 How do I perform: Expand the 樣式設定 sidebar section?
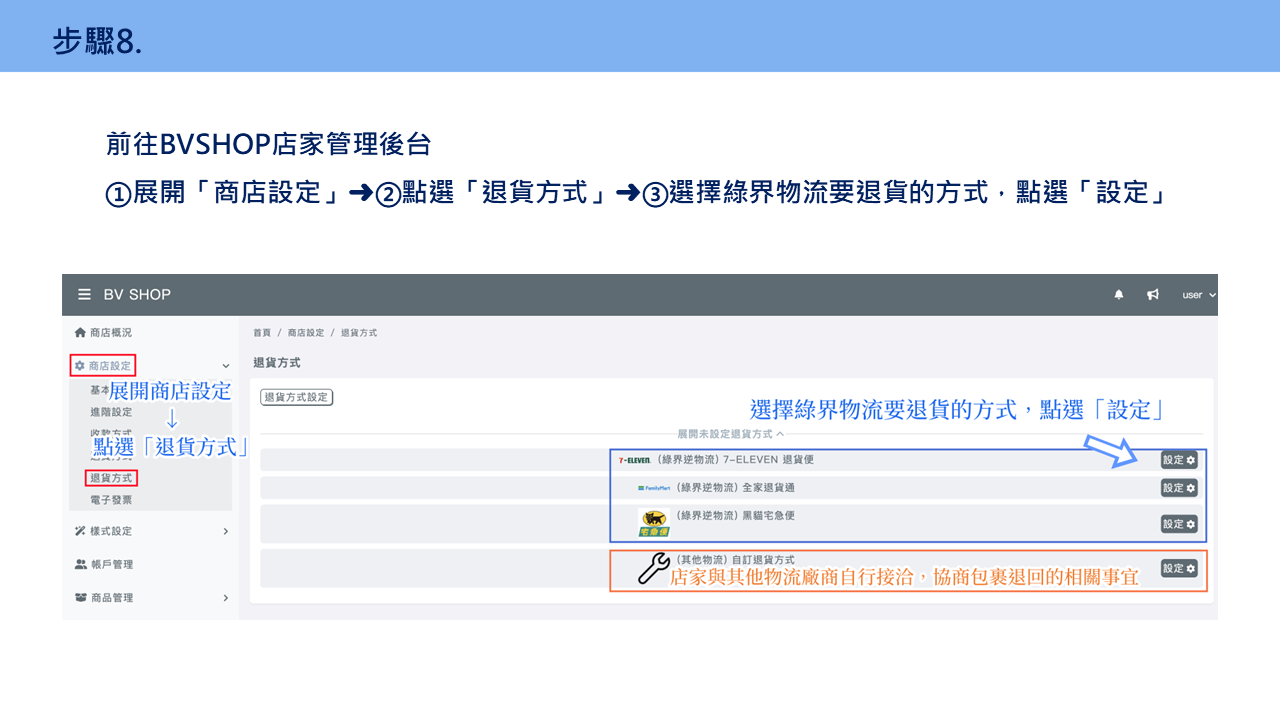click(x=226, y=531)
